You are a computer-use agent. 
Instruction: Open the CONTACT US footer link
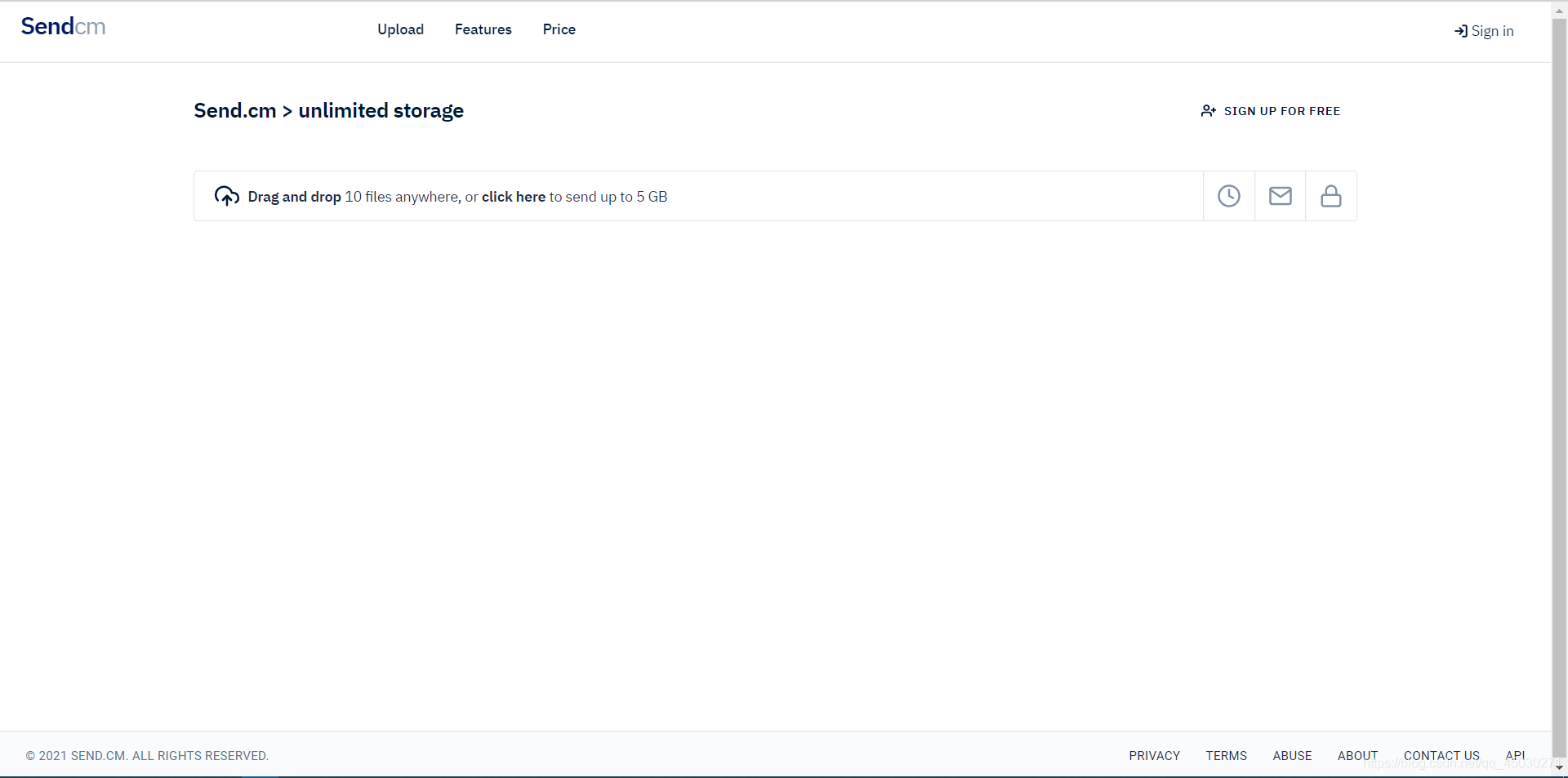coord(1441,756)
